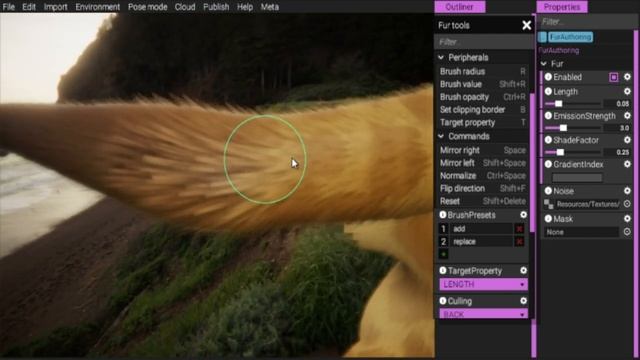Click Length info icon

548,91
